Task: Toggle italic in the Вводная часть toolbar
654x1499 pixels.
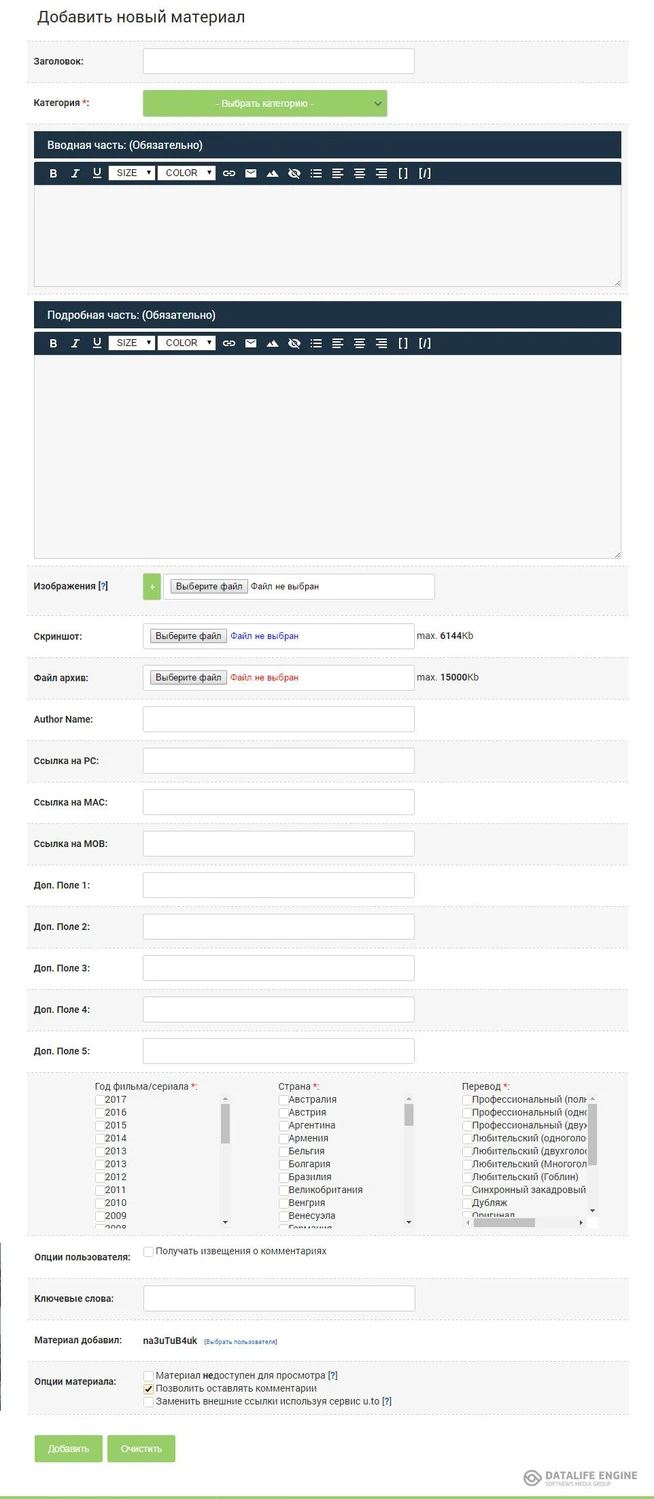Action: [x=75, y=173]
